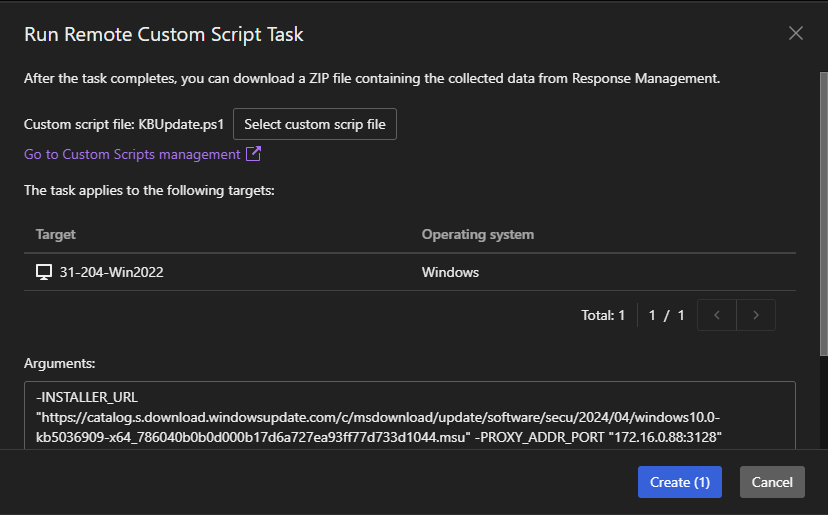Cancel the custom script task

click(772, 482)
